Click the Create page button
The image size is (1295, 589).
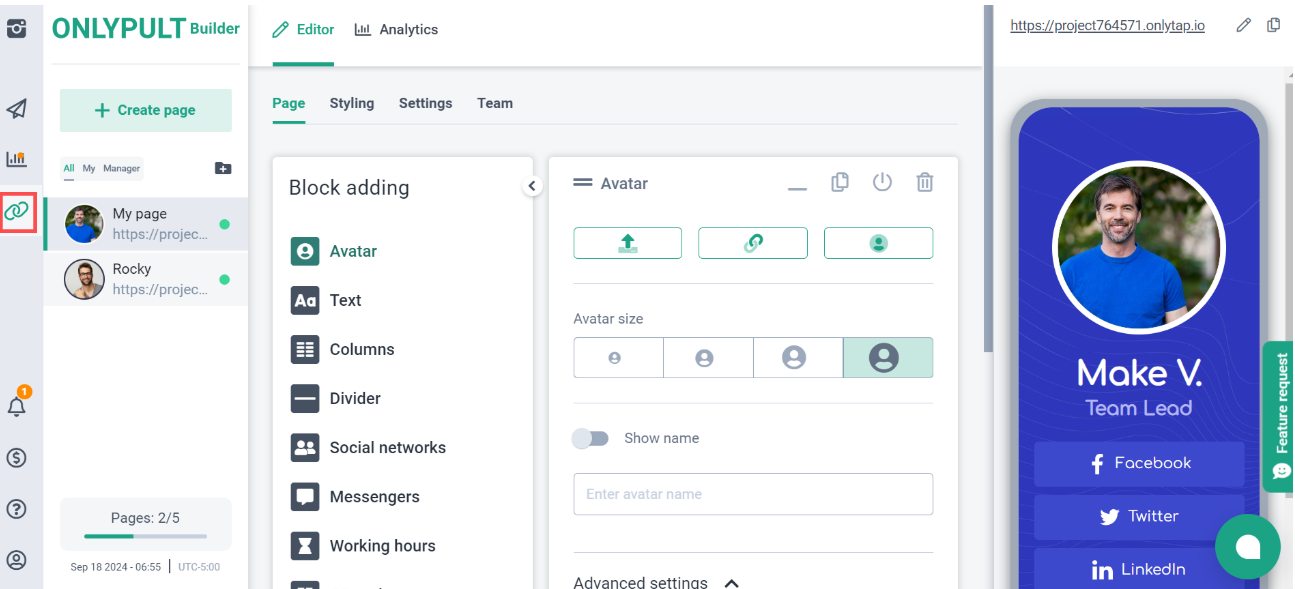(146, 110)
